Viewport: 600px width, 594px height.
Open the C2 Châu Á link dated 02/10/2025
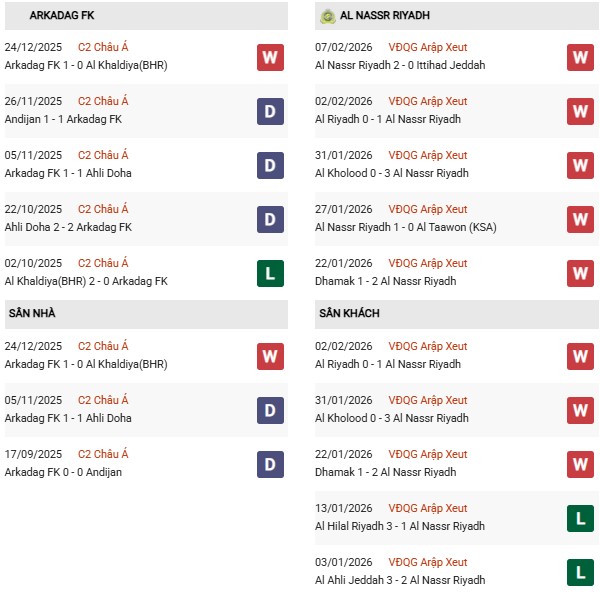point(103,263)
